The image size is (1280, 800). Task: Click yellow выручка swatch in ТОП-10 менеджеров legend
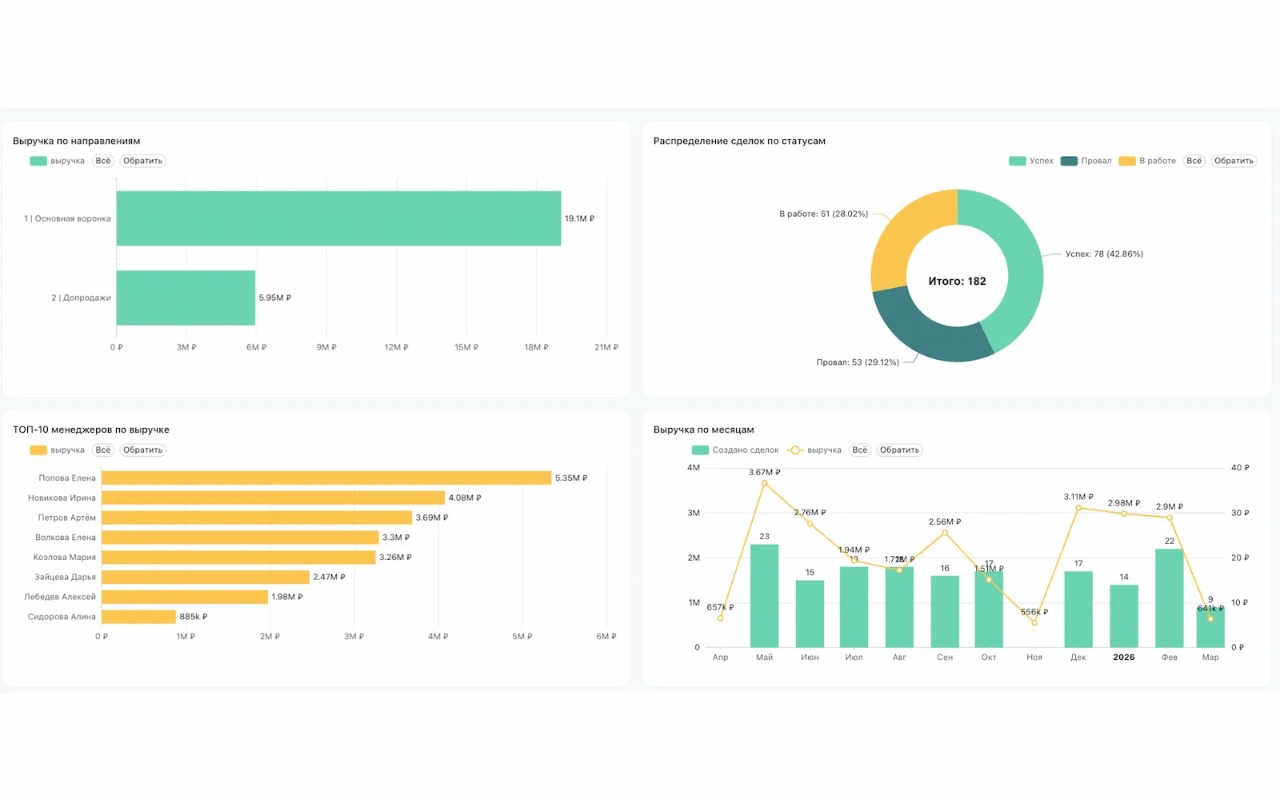click(39, 450)
